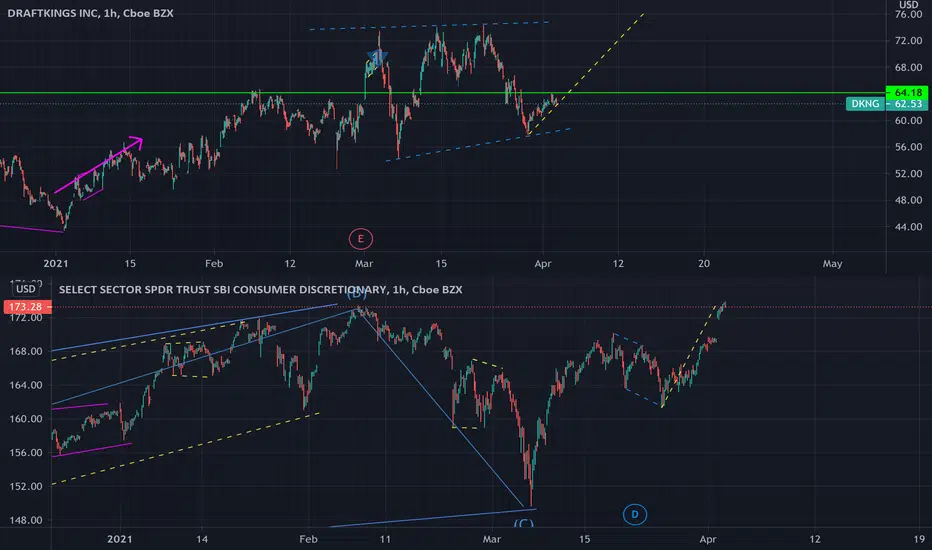The width and height of the screenshot is (932, 550).
Task: Click the 20 date label on DraftKings time axis
Action: pyautogui.click(x=704, y=263)
